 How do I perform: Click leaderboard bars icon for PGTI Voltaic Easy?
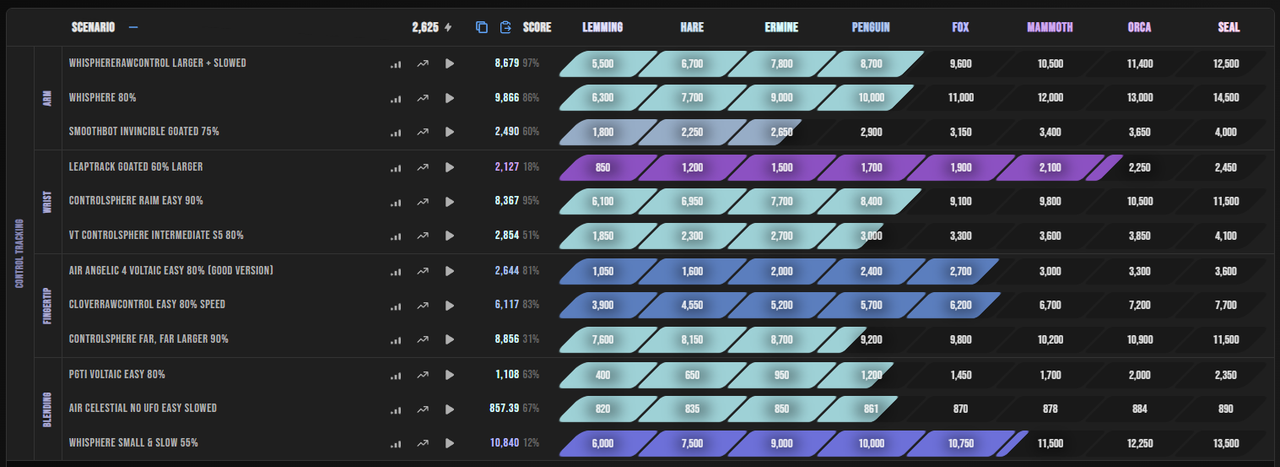click(396, 376)
